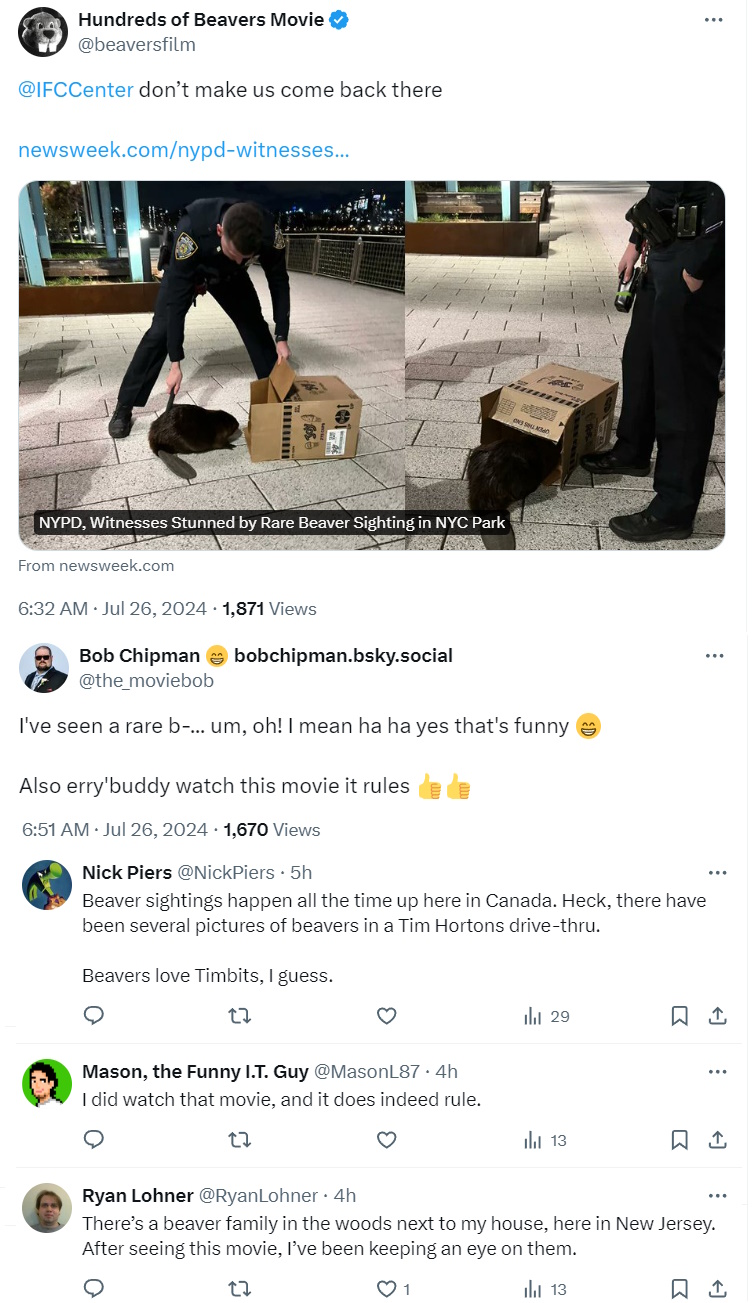The width and height of the screenshot is (754, 1303).
Task: Bookmark Nick Piers' reply
Action: 679,1016
